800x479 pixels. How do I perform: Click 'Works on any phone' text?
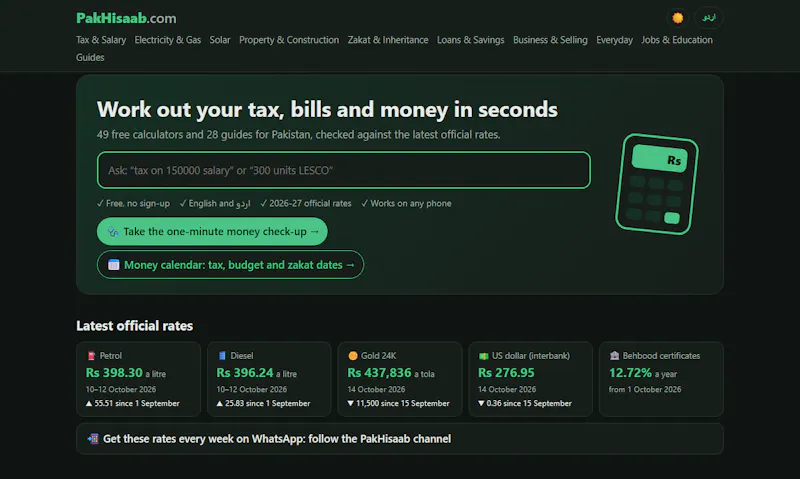406,204
